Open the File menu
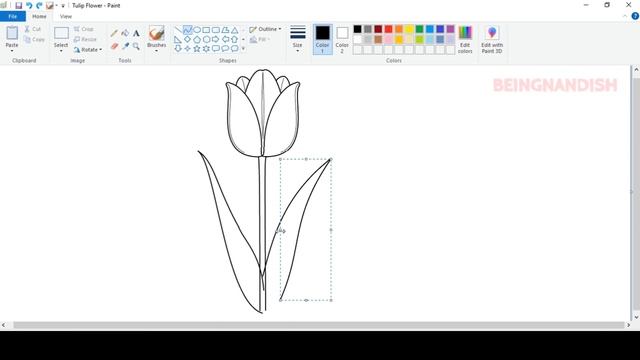Viewport: 640px width, 360px height. point(13,16)
